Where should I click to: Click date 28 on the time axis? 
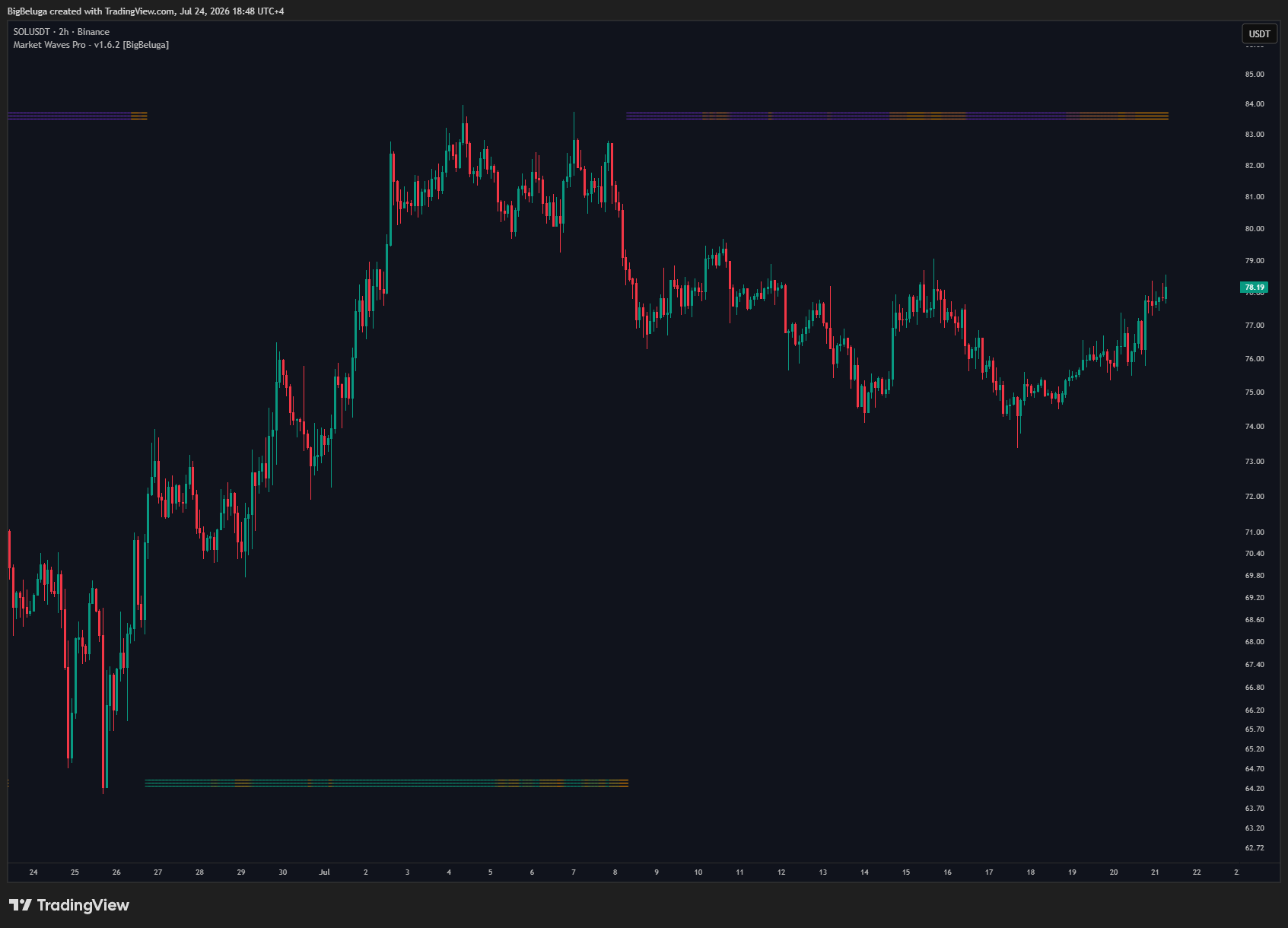[199, 872]
